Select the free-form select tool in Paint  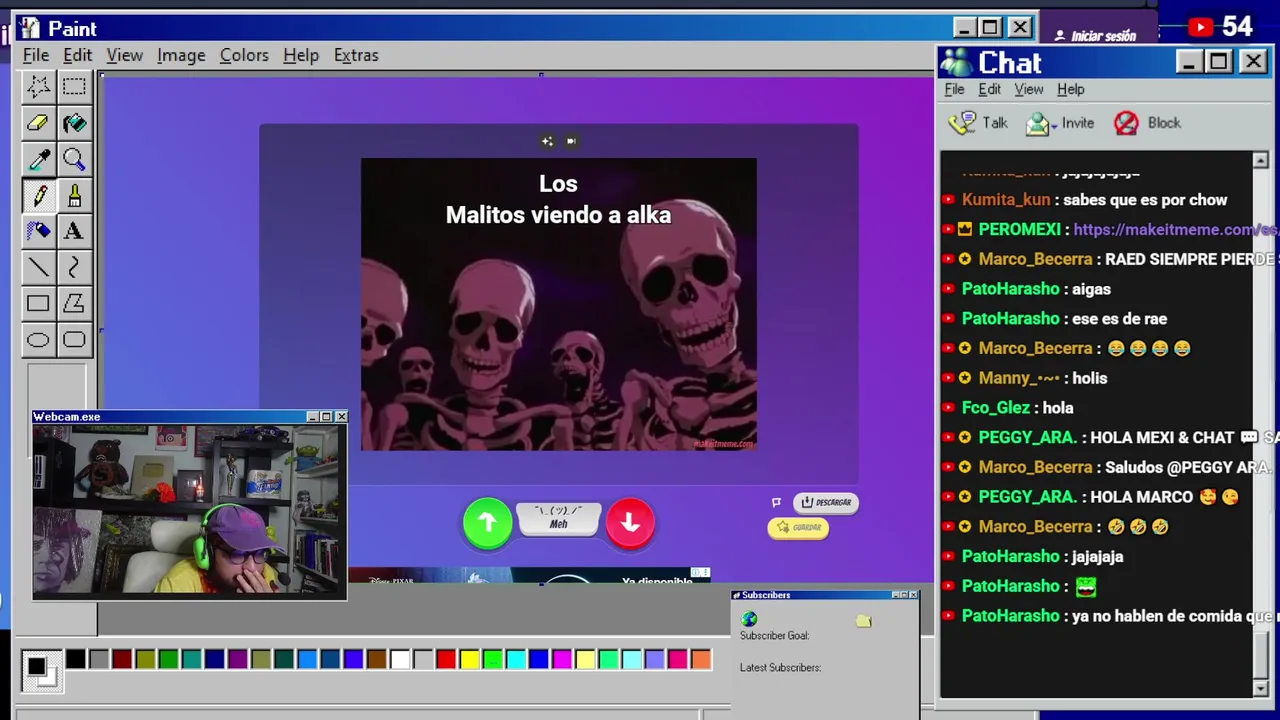pyautogui.click(x=38, y=87)
